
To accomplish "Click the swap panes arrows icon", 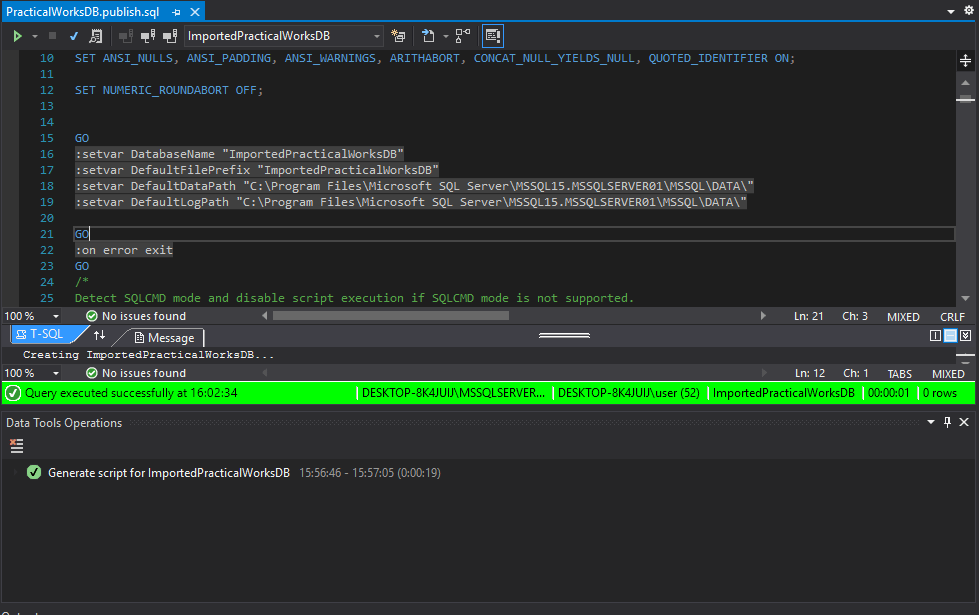I will (x=99, y=336).
